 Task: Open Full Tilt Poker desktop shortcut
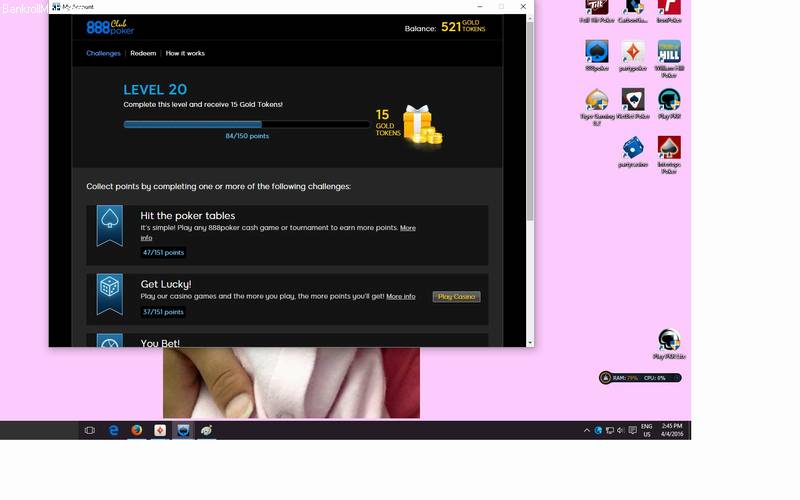point(597,11)
